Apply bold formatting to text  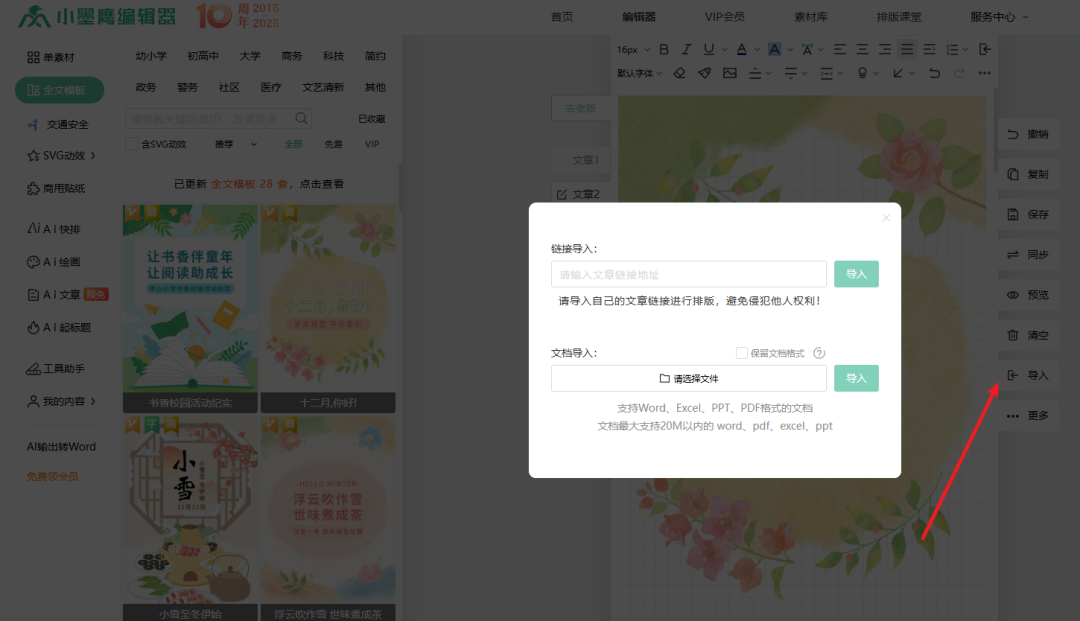click(x=664, y=49)
